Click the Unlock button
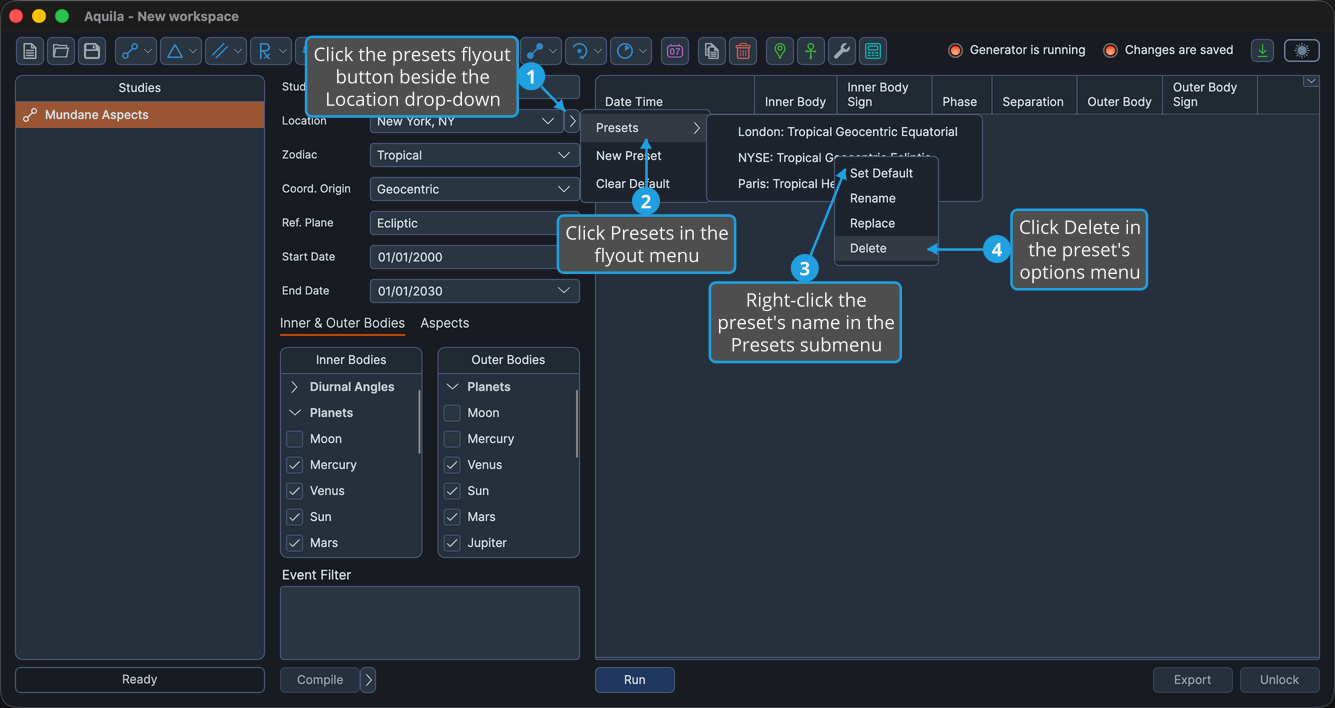This screenshot has width=1335, height=708. tap(1279, 680)
